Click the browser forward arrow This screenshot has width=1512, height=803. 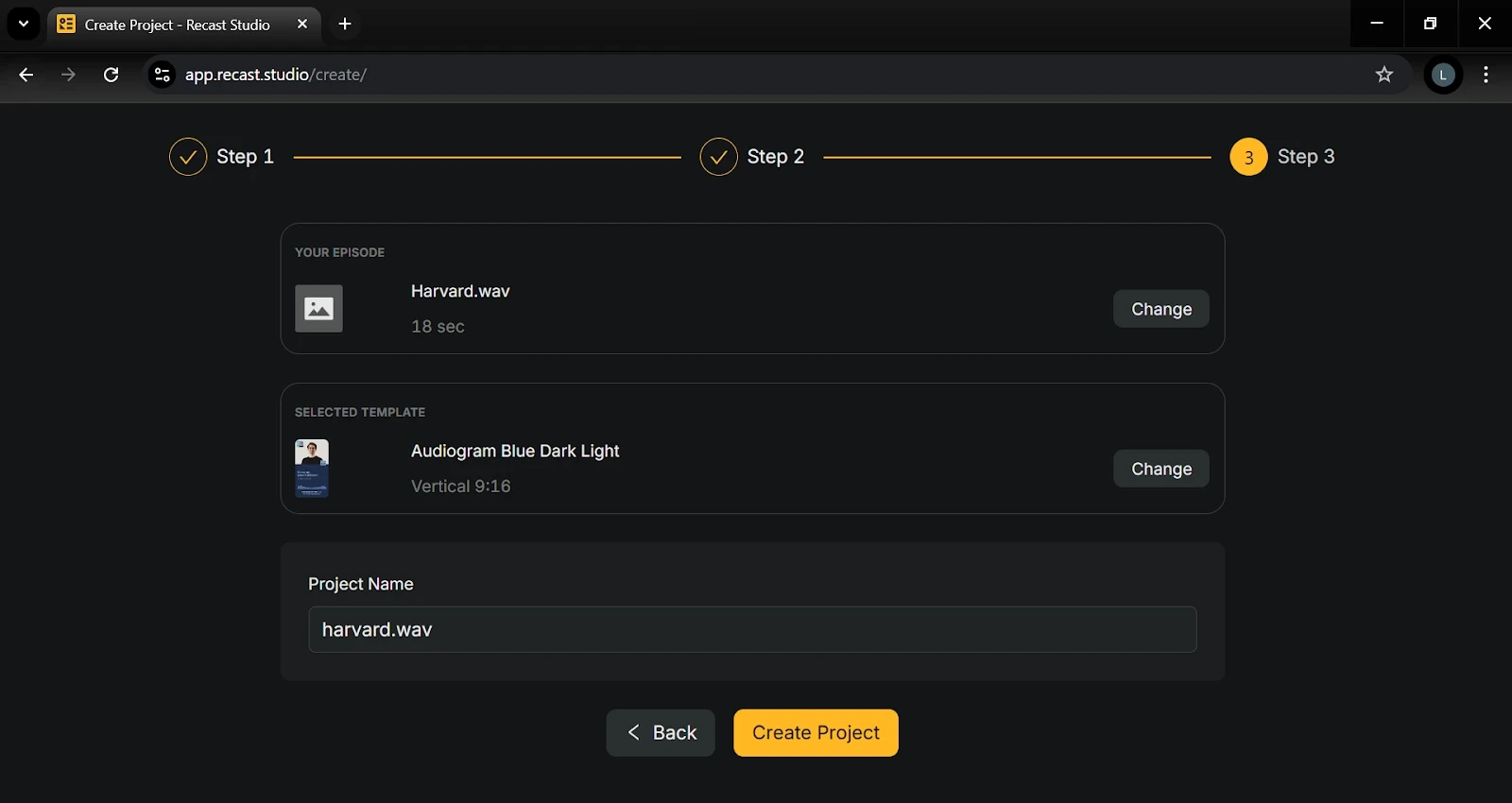click(68, 75)
